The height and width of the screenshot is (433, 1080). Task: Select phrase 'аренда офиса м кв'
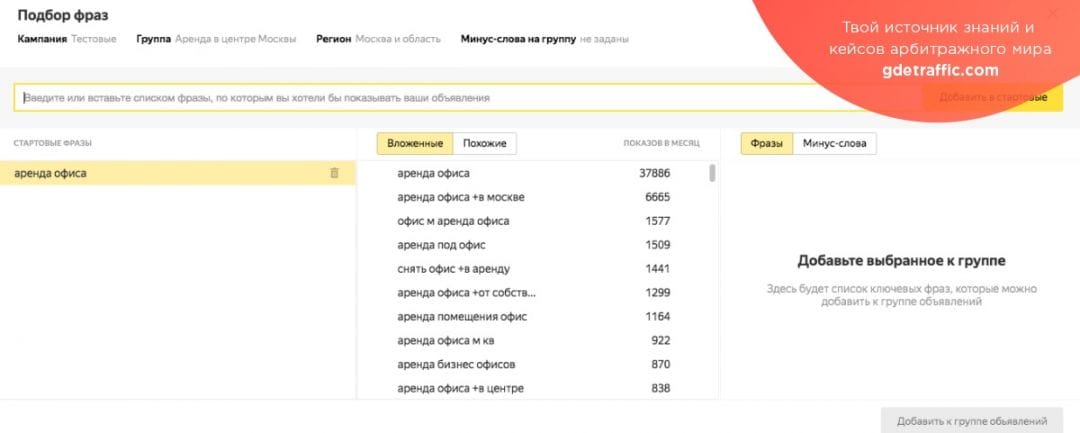point(447,340)
